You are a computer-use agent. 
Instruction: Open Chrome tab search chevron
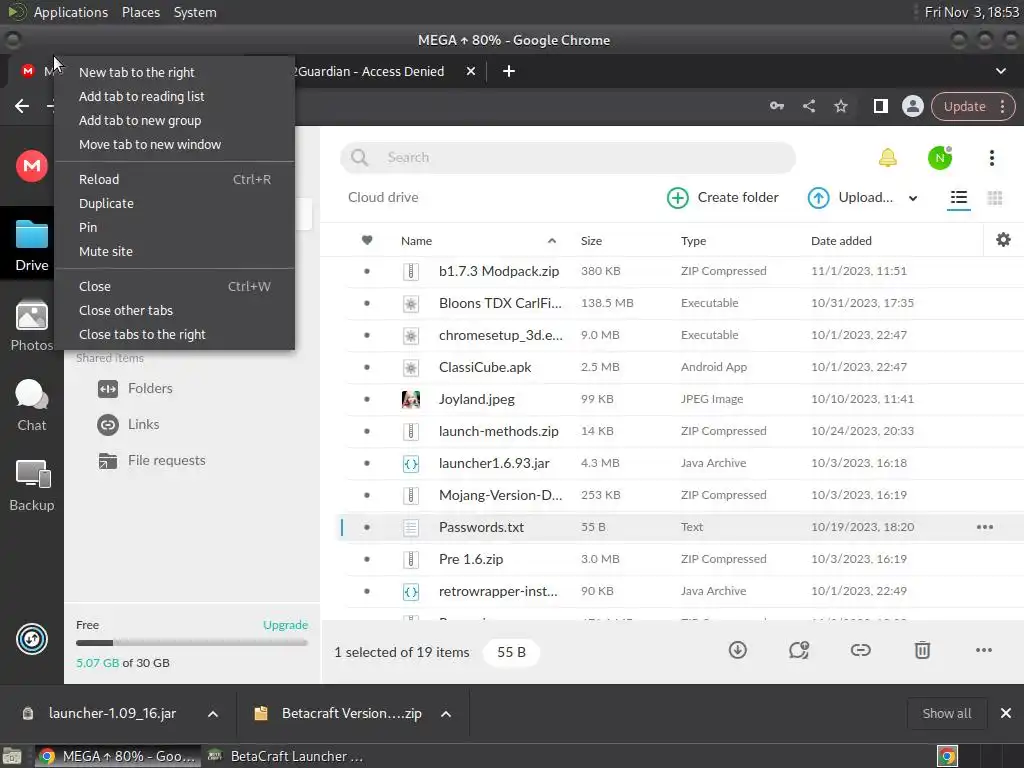[x=1000, y=71]
